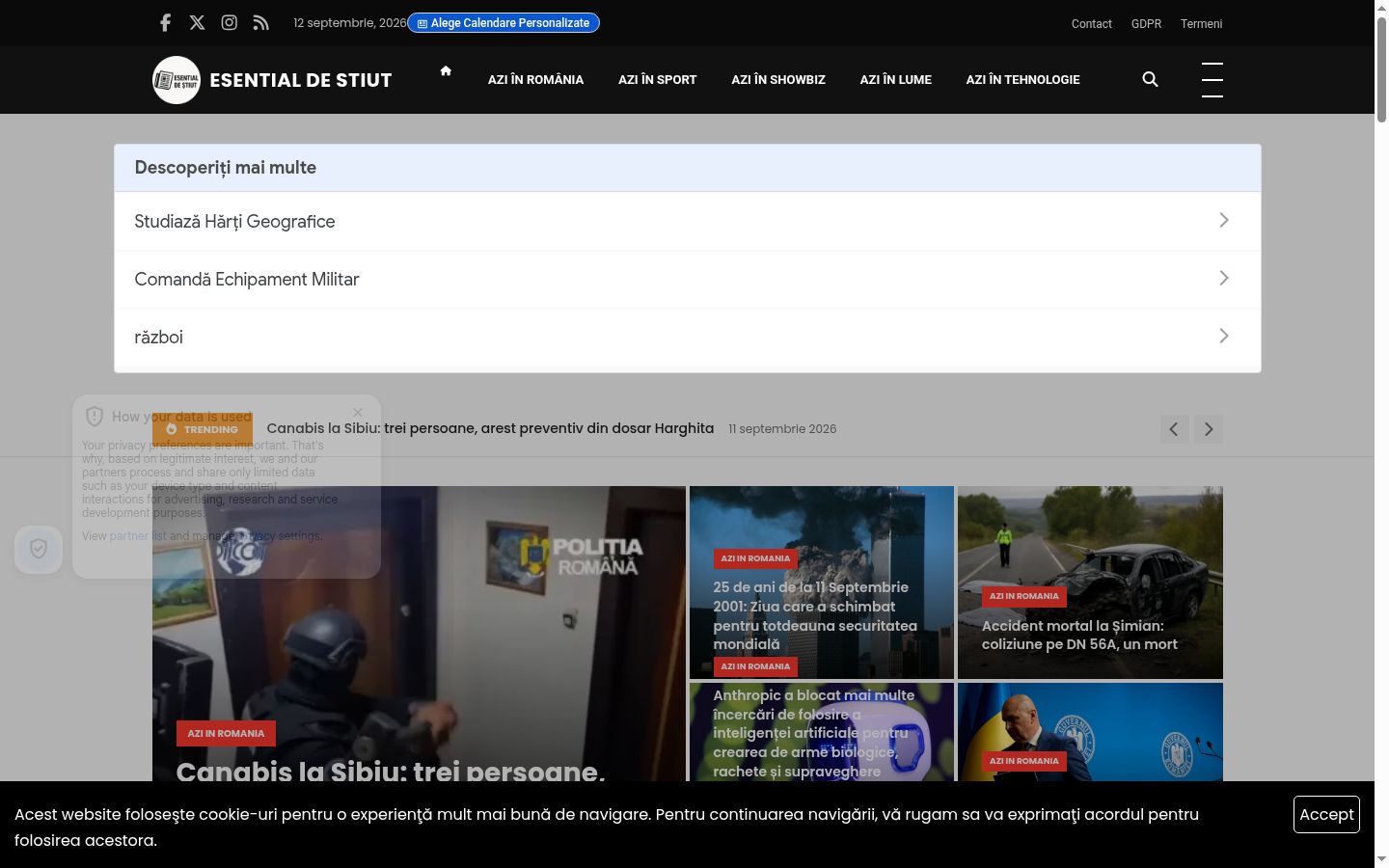1389x868 pixels.
Task: Open the partner list link
Action: coord(137,536)
